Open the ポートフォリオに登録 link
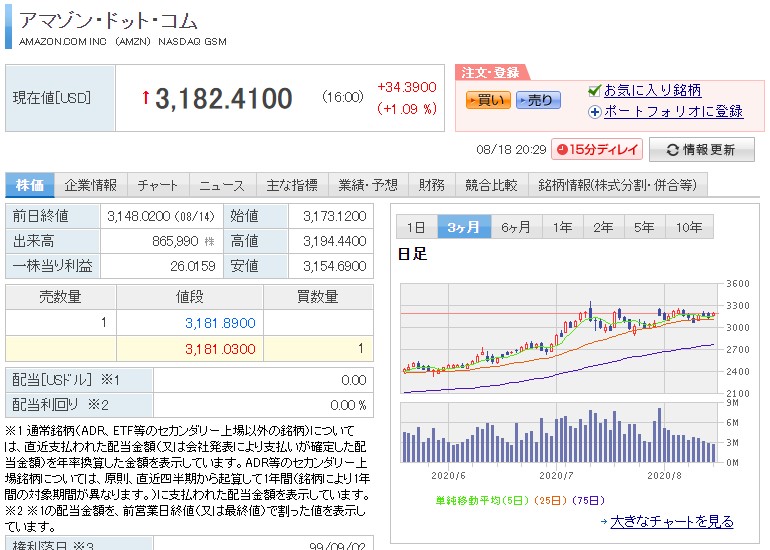770x550 pixels. pos(673,111)
